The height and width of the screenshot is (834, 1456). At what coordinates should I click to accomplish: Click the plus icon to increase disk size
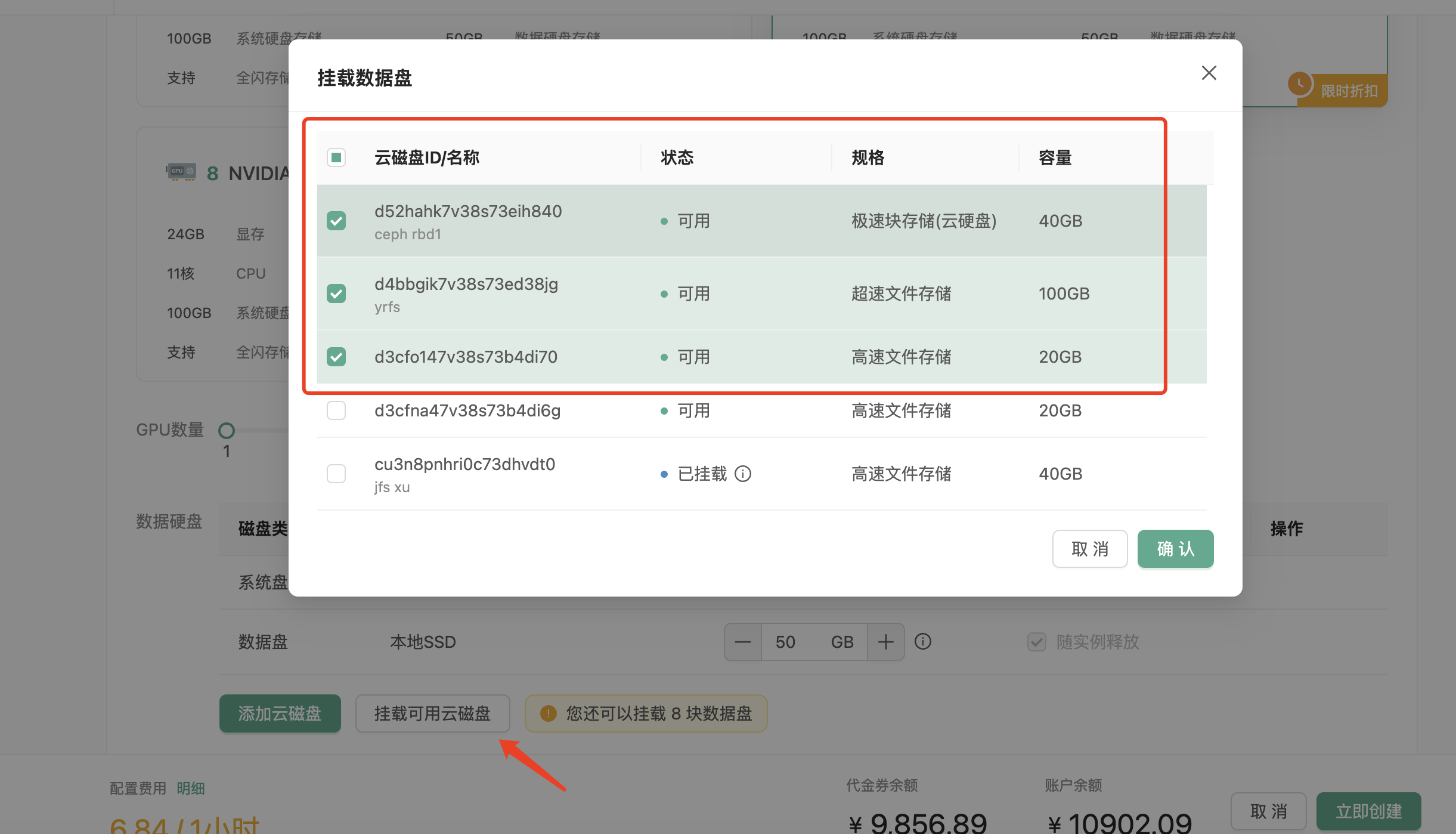(886, 642)
